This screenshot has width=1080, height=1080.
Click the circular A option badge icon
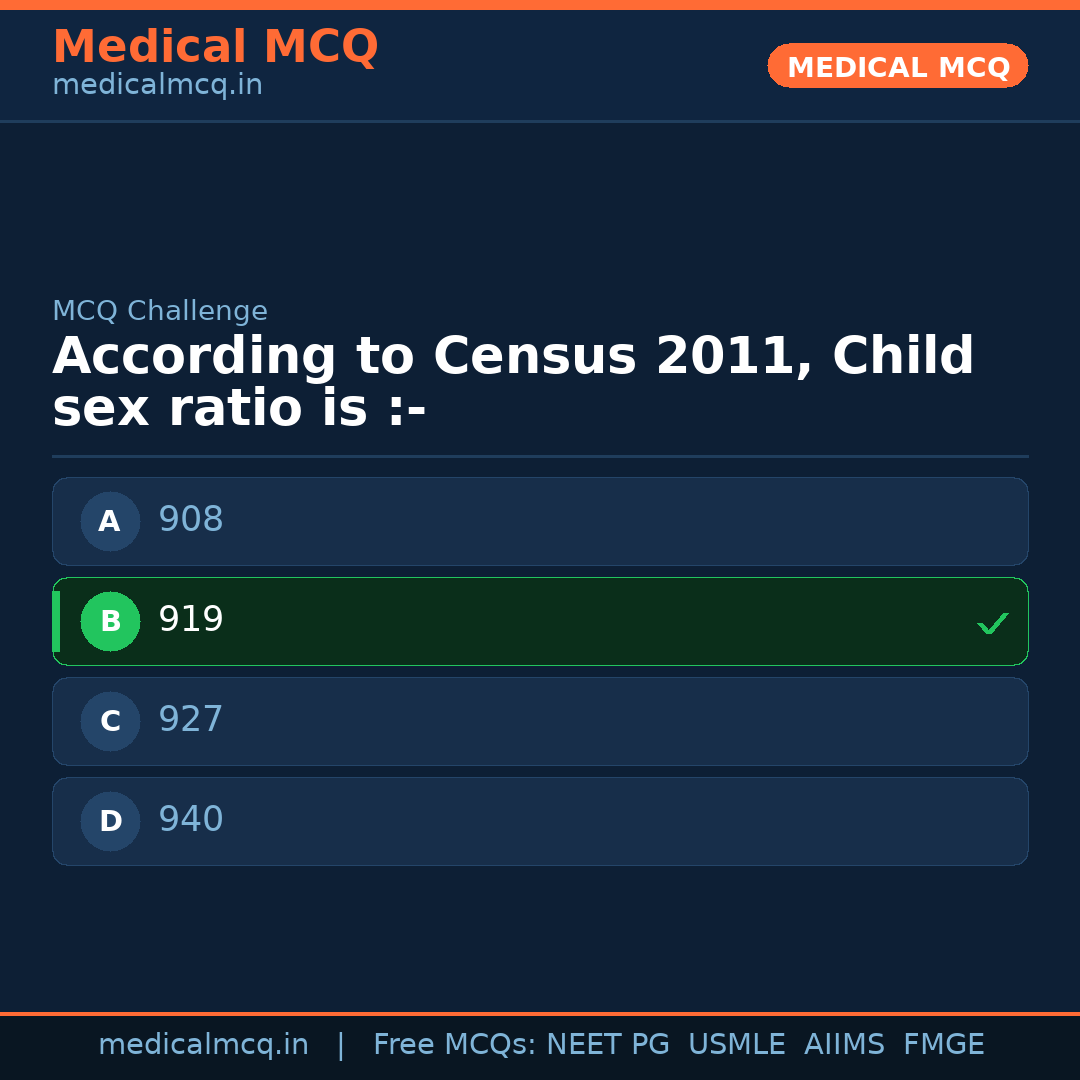[x=110, y=521]
